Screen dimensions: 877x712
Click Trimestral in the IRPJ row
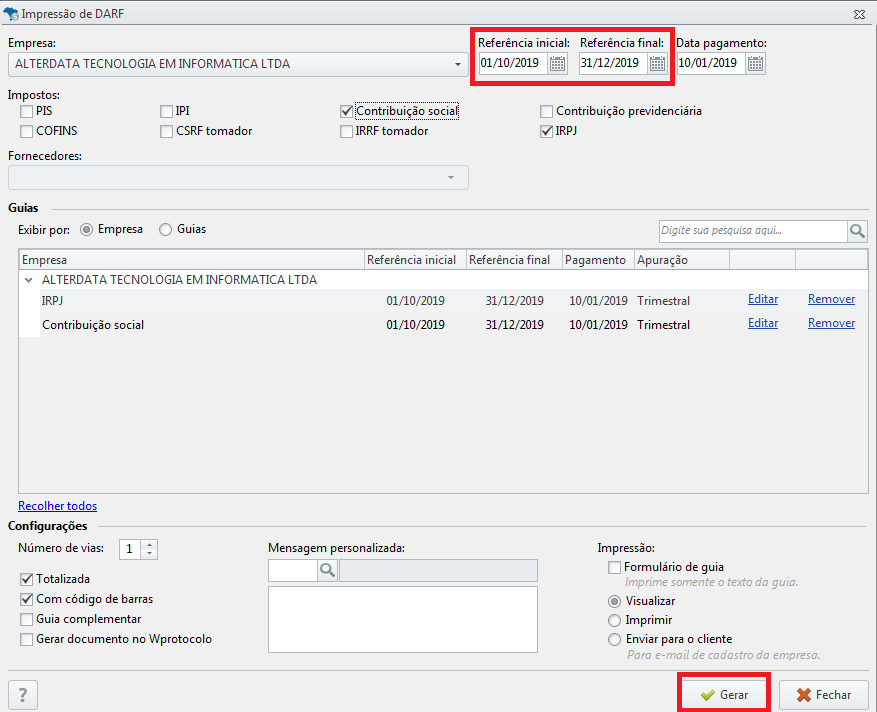pyautogui.click(x=663, y=301)
